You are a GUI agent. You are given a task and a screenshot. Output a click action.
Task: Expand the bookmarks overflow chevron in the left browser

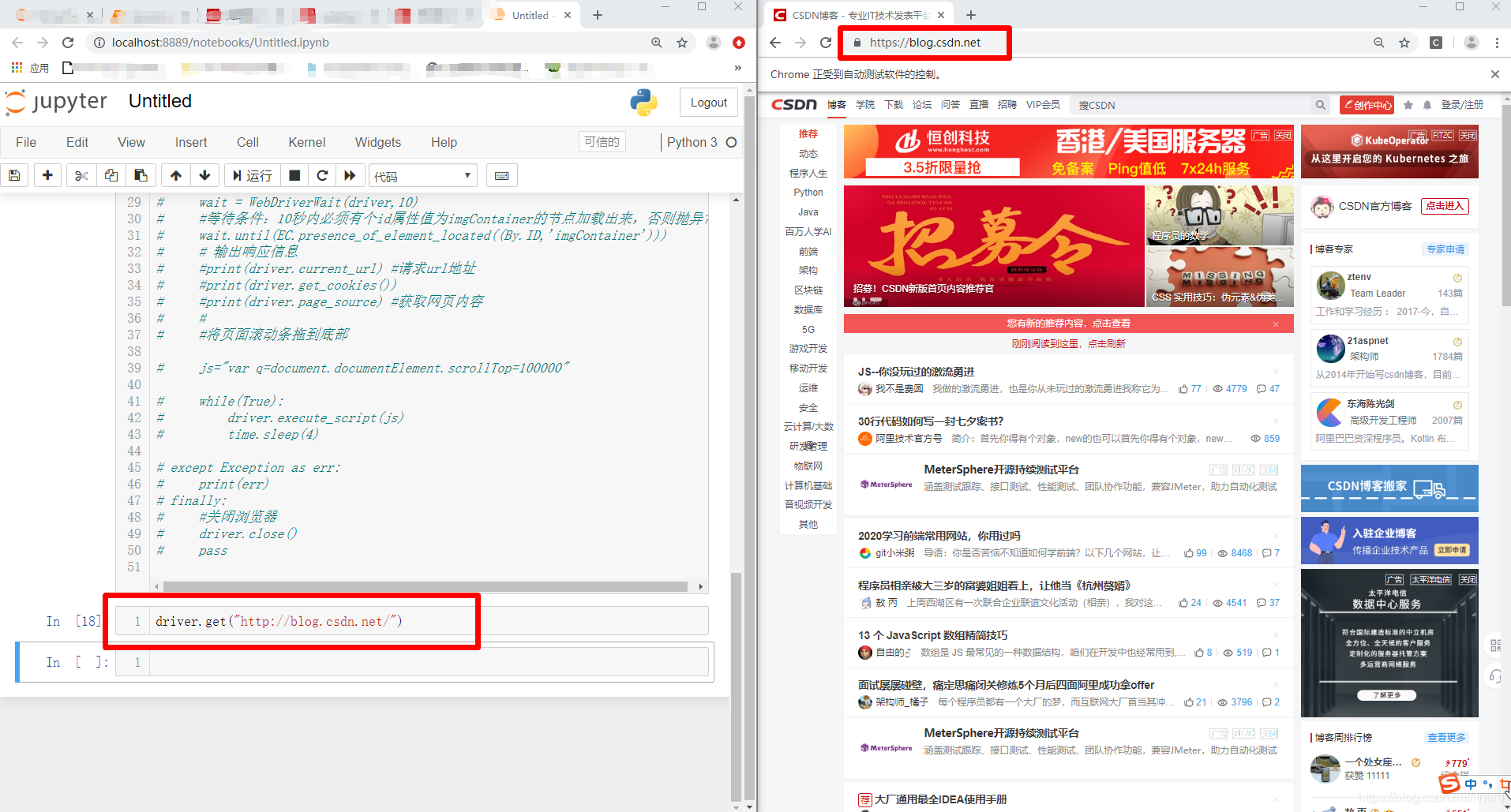tap(737, 68)
